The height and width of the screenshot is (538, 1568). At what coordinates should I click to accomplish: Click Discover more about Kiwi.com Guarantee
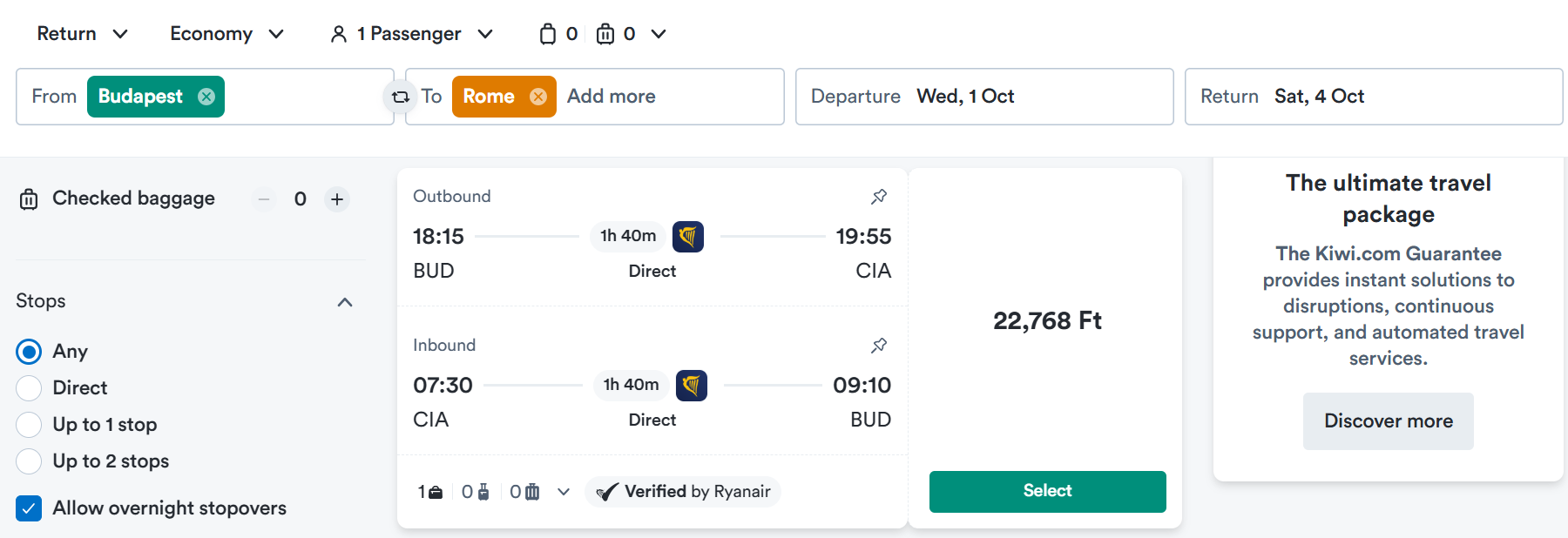pyautogui.click(x=1389, y=421)
